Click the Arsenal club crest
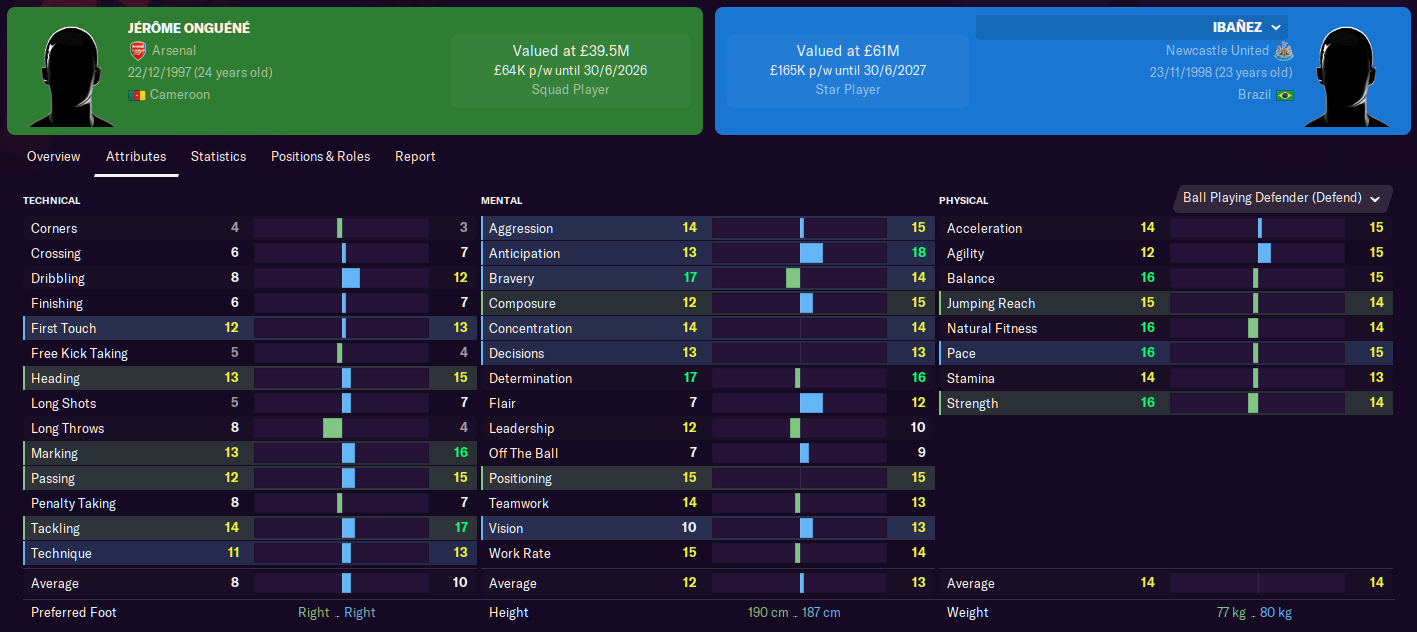The width and height of the screenshot is (1417, 632). [x=140, y=50]
